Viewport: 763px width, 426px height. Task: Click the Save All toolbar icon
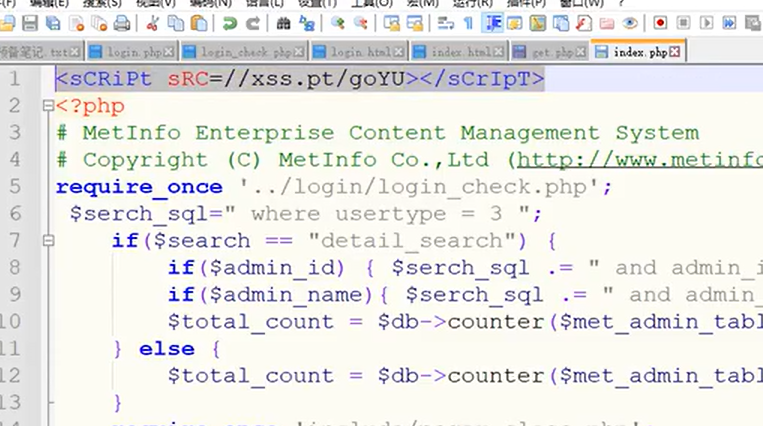pos(53,23)
